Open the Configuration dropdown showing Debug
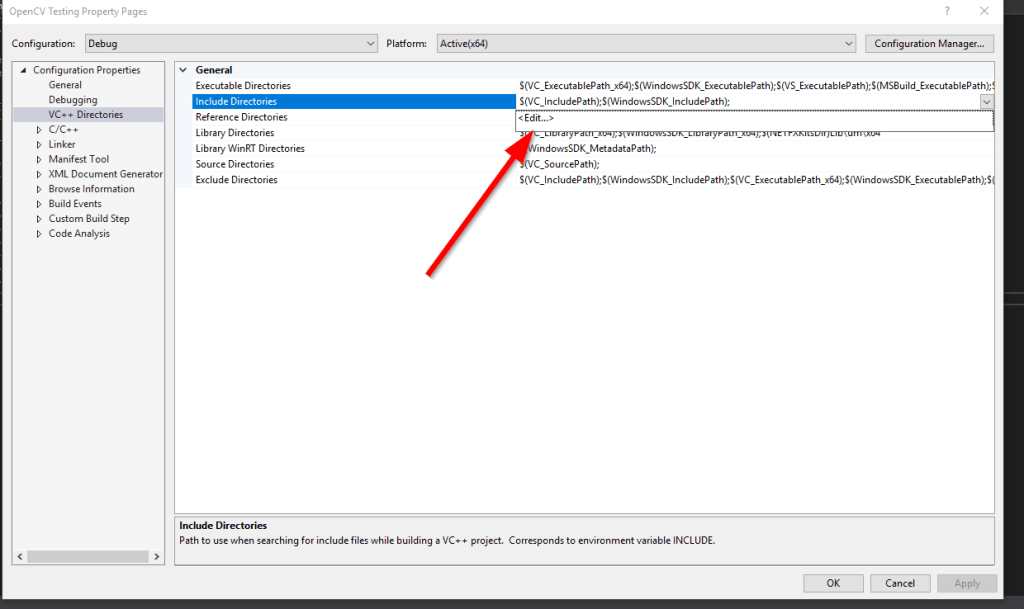This screenshot has height=609, width=1024. click(231, 44)
